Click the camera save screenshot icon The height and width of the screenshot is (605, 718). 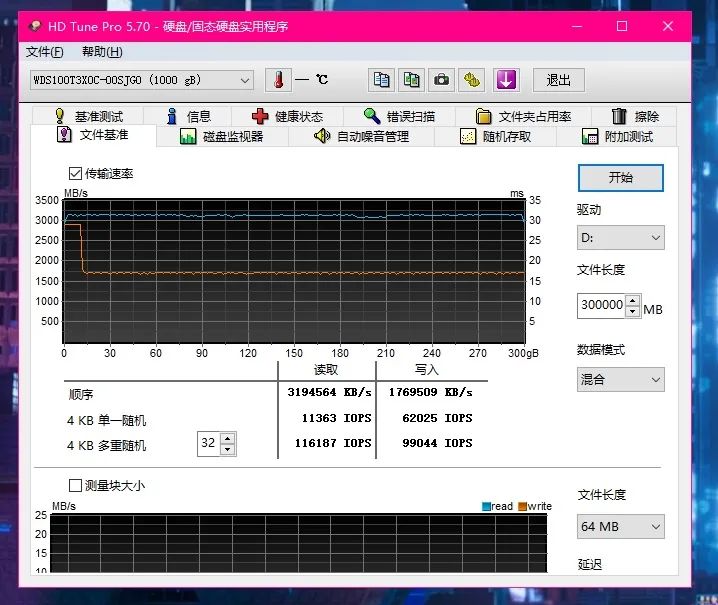click(441, 80)
